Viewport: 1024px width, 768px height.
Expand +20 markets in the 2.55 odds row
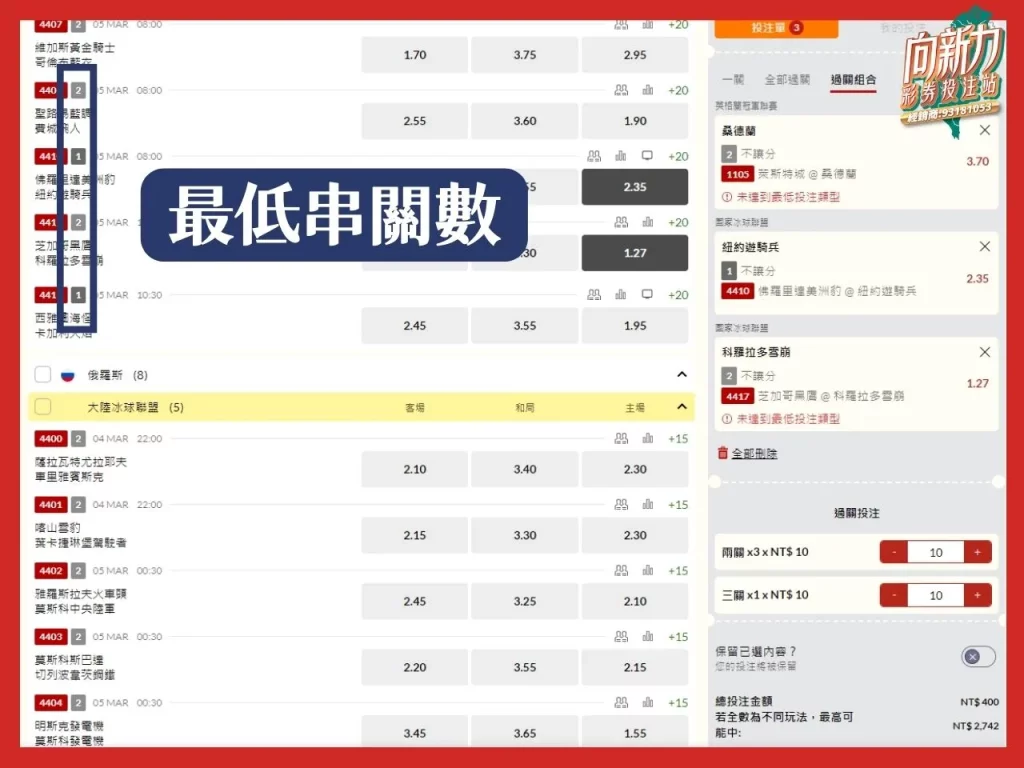tap(678, 90)
